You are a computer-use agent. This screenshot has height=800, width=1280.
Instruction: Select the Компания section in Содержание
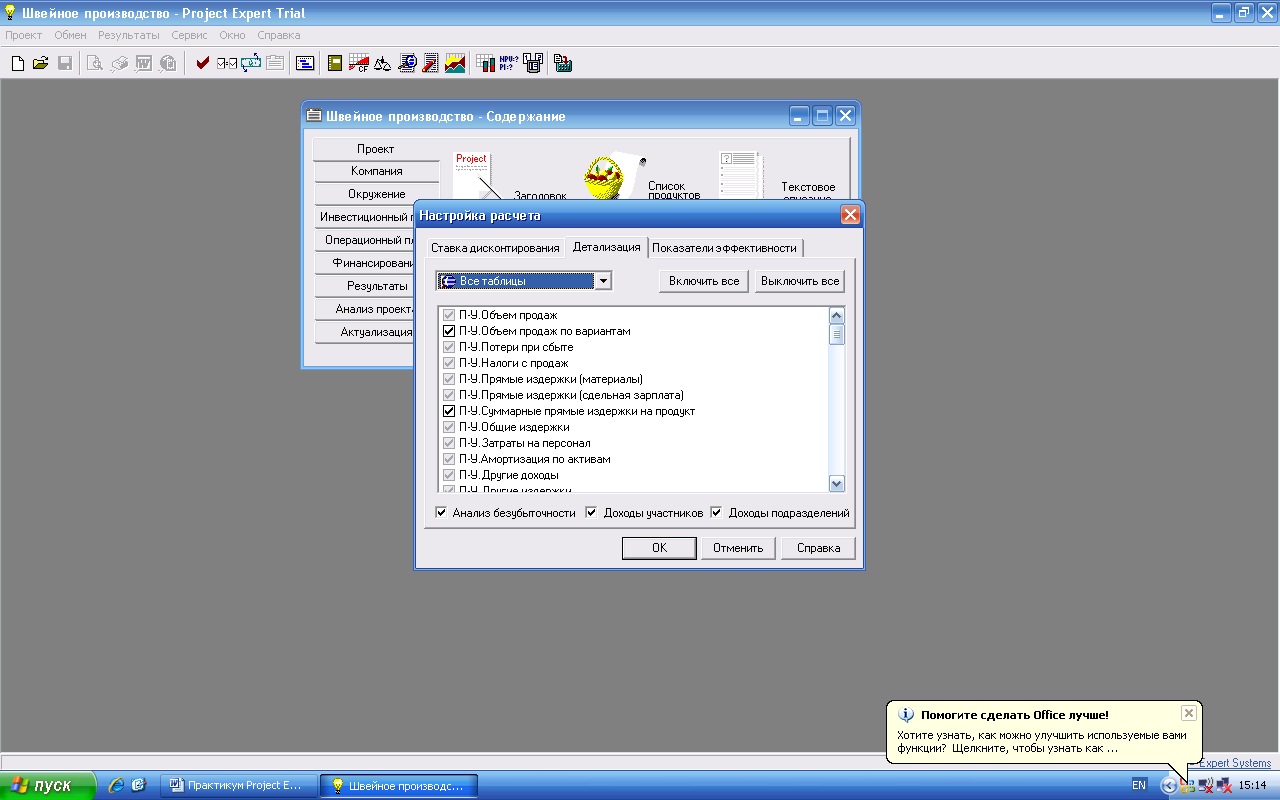click(376, 171)
